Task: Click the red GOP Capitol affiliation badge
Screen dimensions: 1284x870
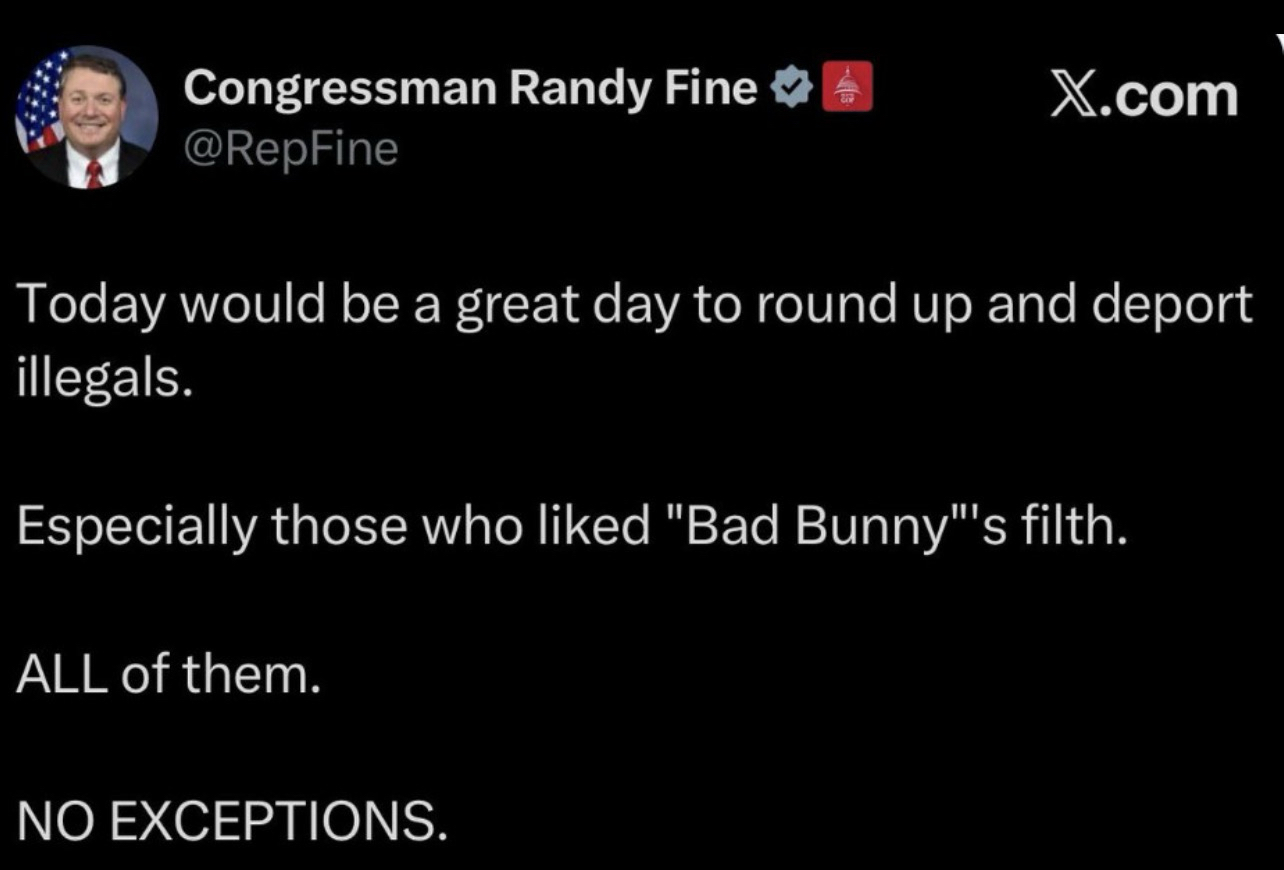Action: point(846,88)
